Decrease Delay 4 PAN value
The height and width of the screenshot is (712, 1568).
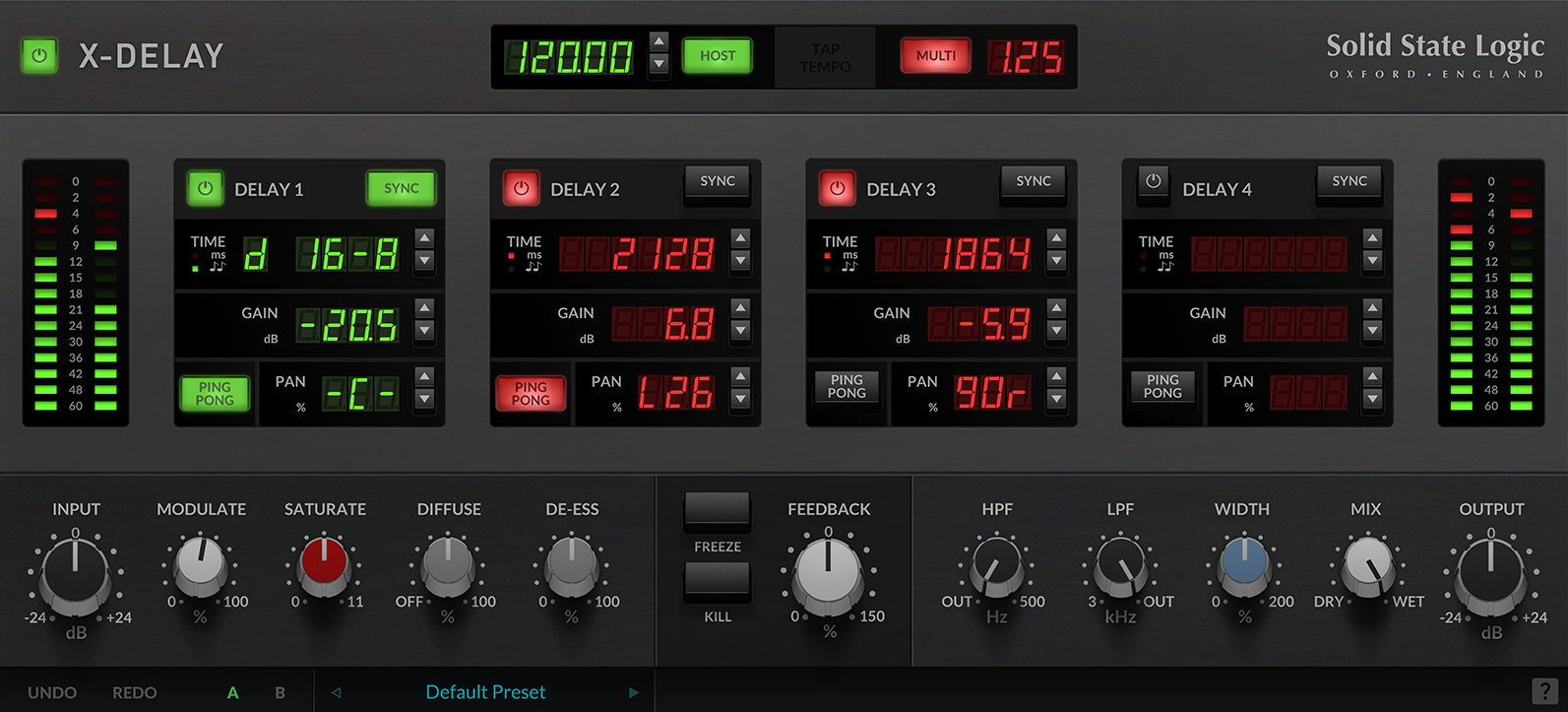1372,399
